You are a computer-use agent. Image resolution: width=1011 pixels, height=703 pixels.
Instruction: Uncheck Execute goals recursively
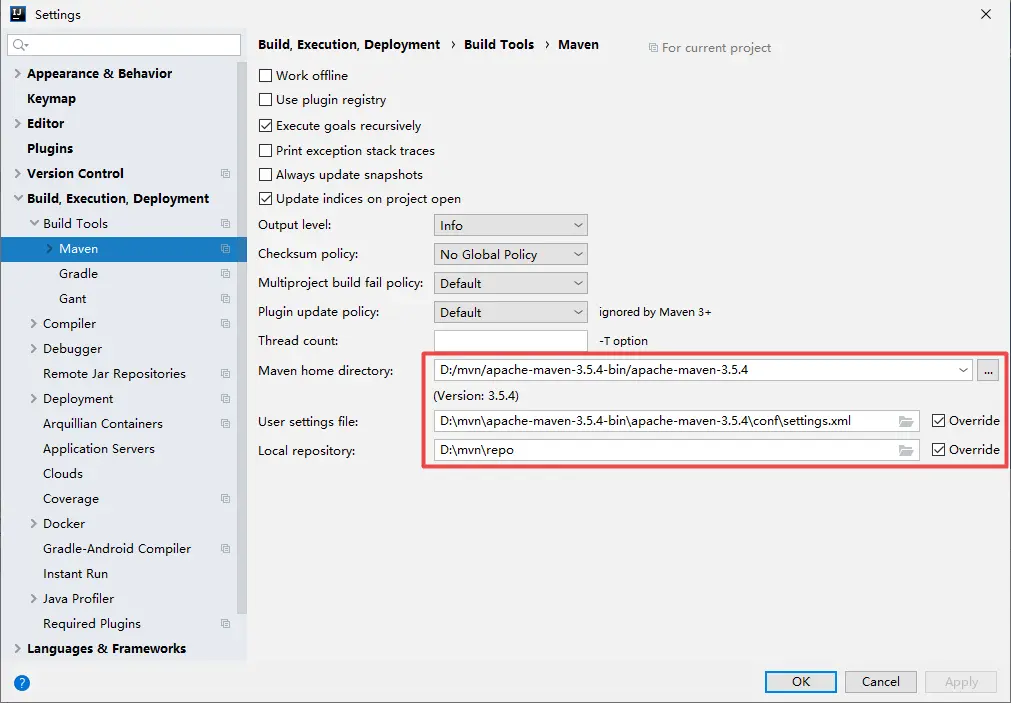pyautogui.click(x=265, y=125)
